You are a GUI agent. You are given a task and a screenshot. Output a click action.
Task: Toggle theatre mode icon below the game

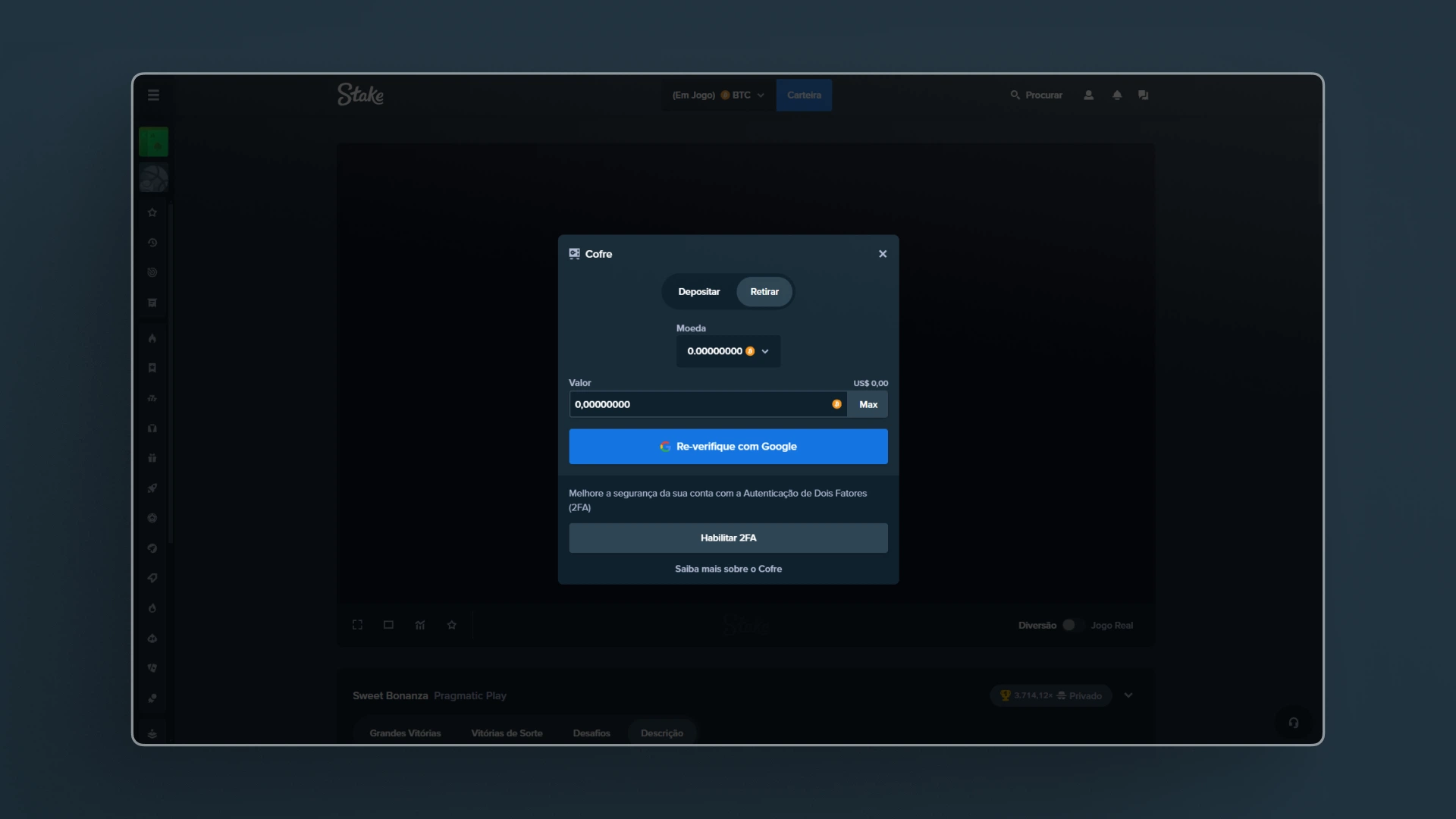[388, 624]
